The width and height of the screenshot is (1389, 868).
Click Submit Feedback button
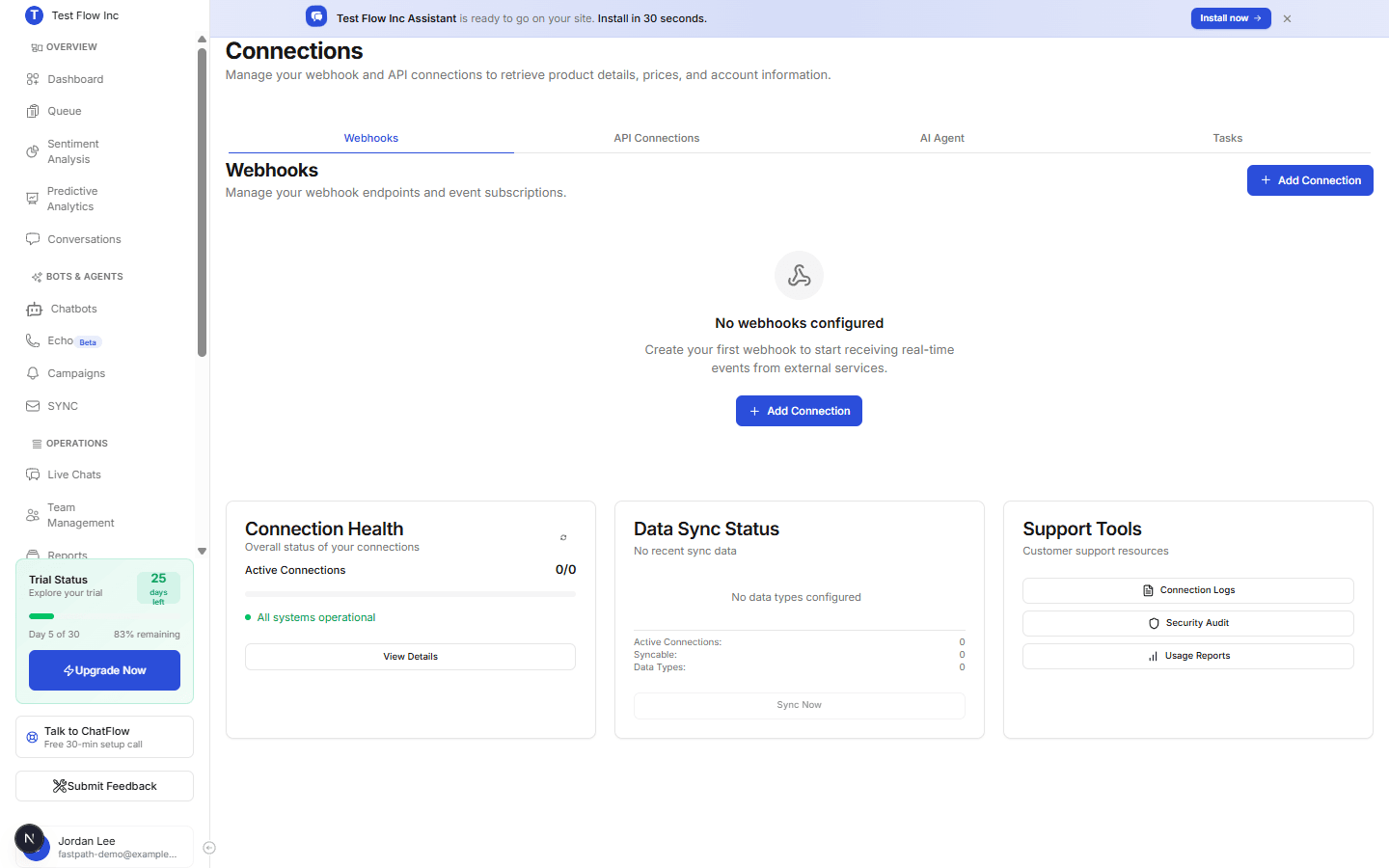click(104, 786)
